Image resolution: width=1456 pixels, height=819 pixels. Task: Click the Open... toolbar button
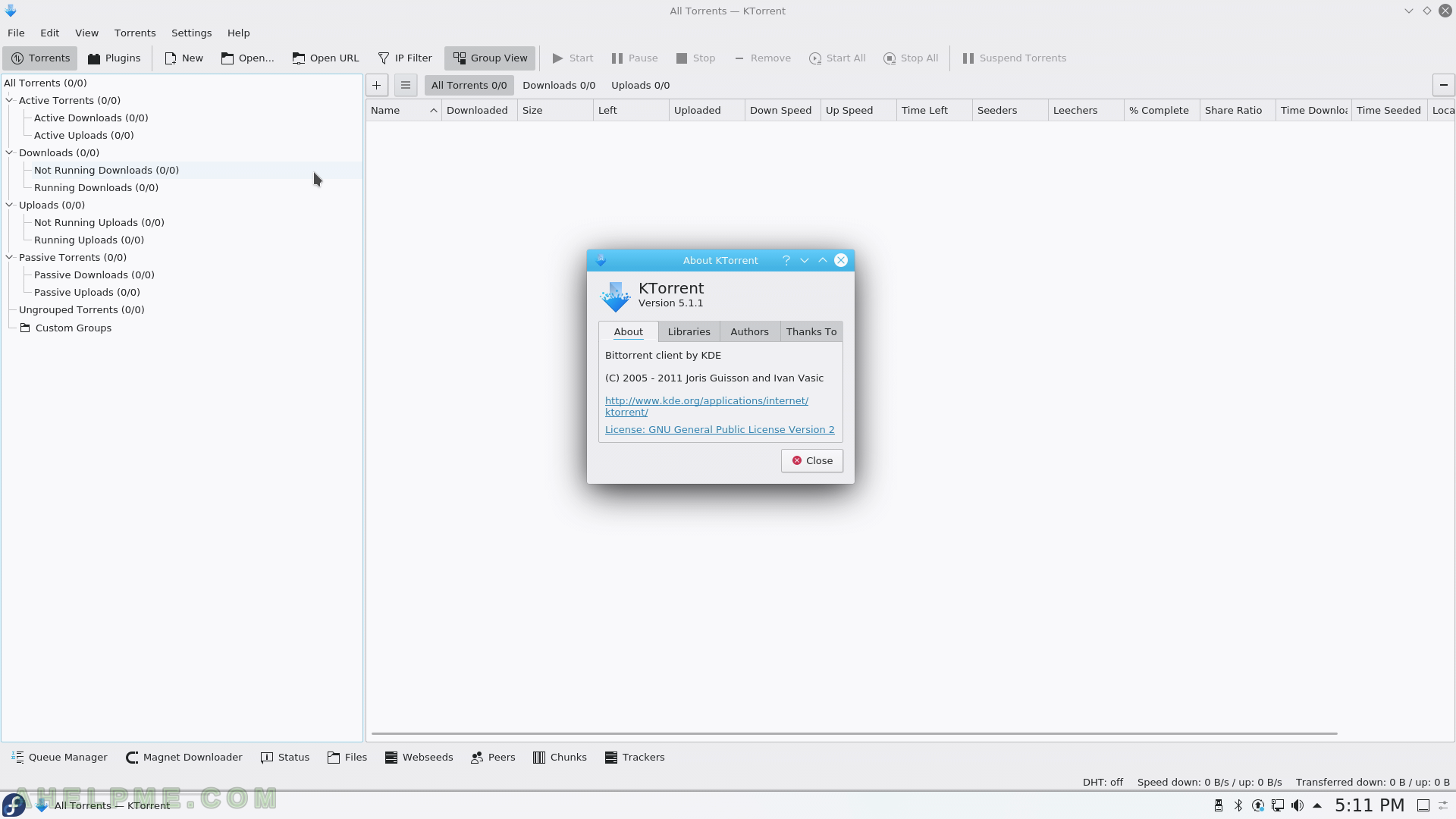pyautogui.click(x=247, y=58)
